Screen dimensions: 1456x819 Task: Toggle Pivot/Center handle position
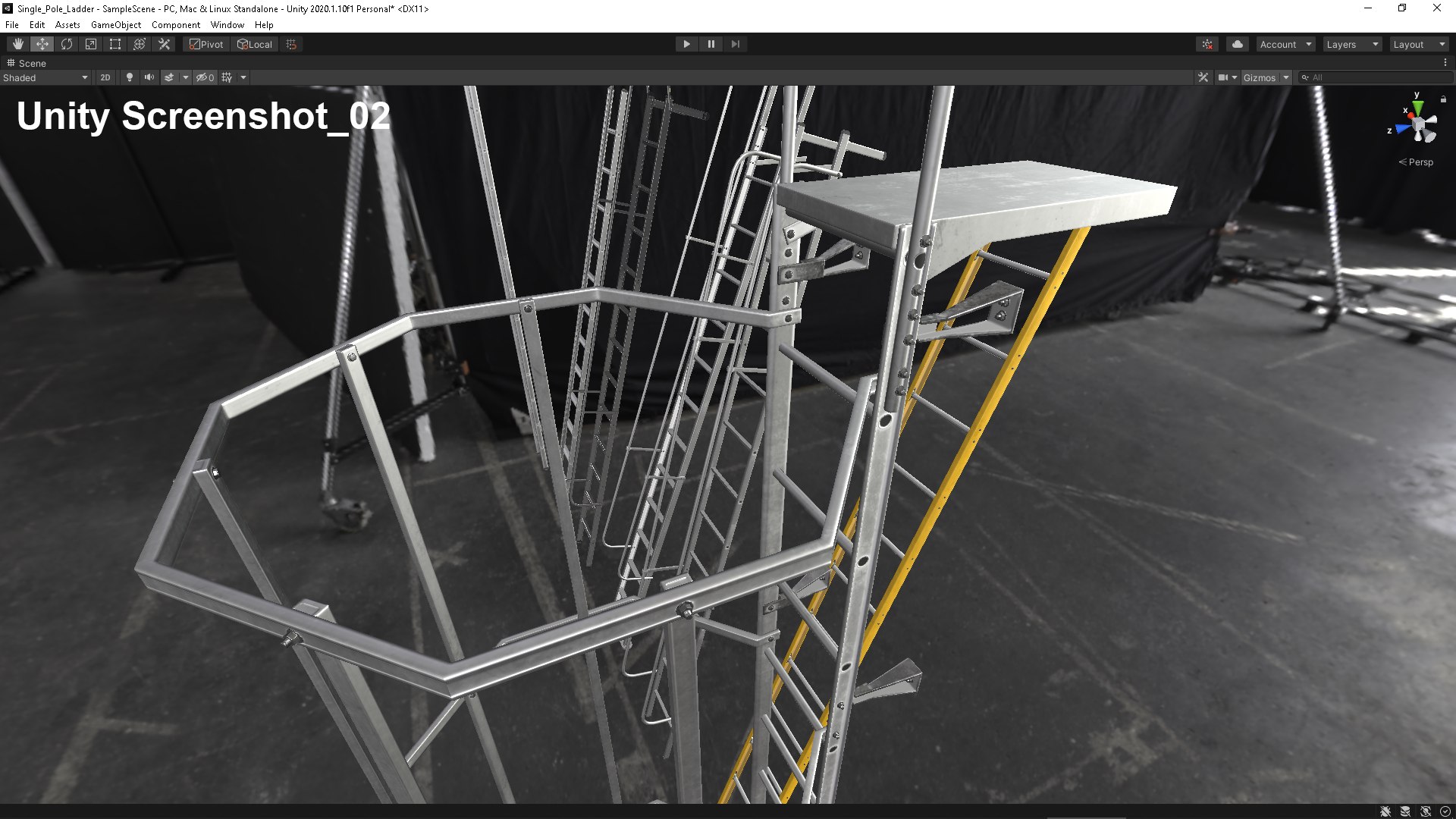coord(206,44)
